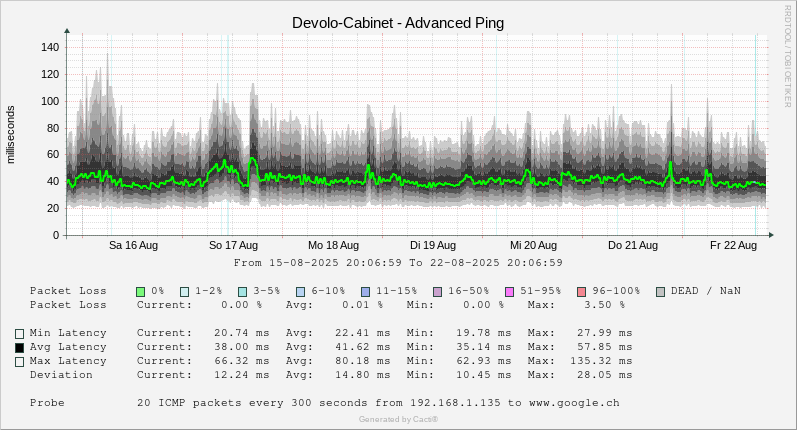Click the Min Latency legend box
The height and width of the screenshot is (430, 797).
tap(19, 334)
